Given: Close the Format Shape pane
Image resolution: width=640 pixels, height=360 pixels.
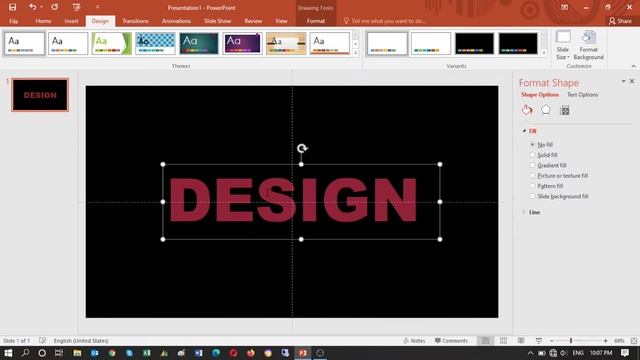Looking at the screenshot, I should point(632,81).
